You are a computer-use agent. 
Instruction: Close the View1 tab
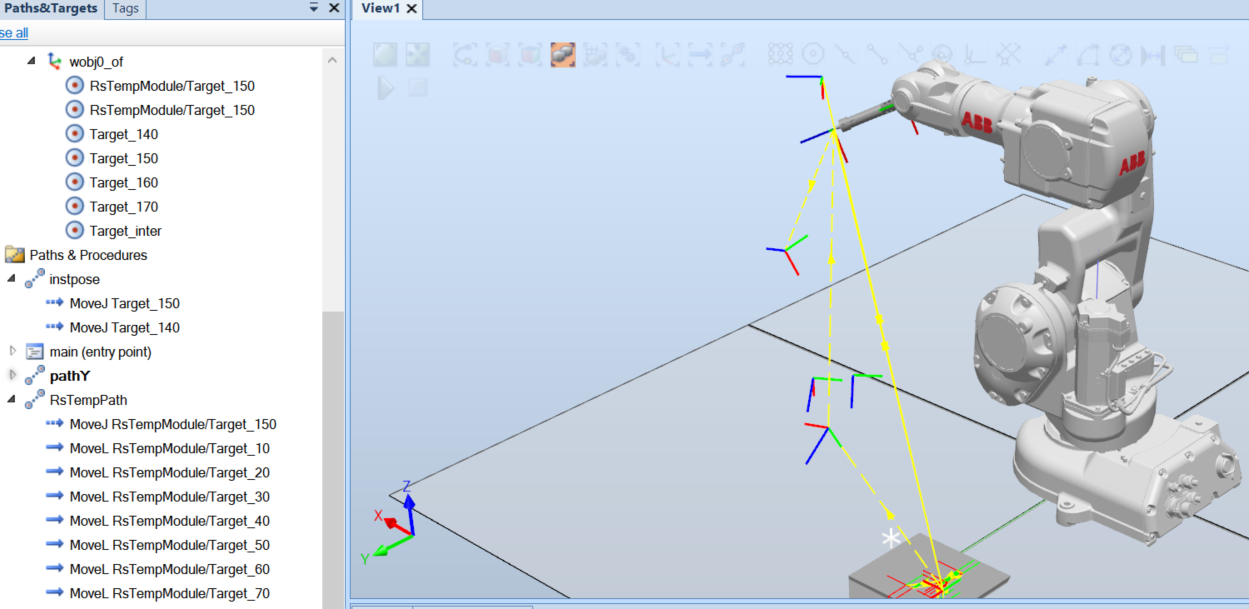pyautogui.click(x=412, y=9)
